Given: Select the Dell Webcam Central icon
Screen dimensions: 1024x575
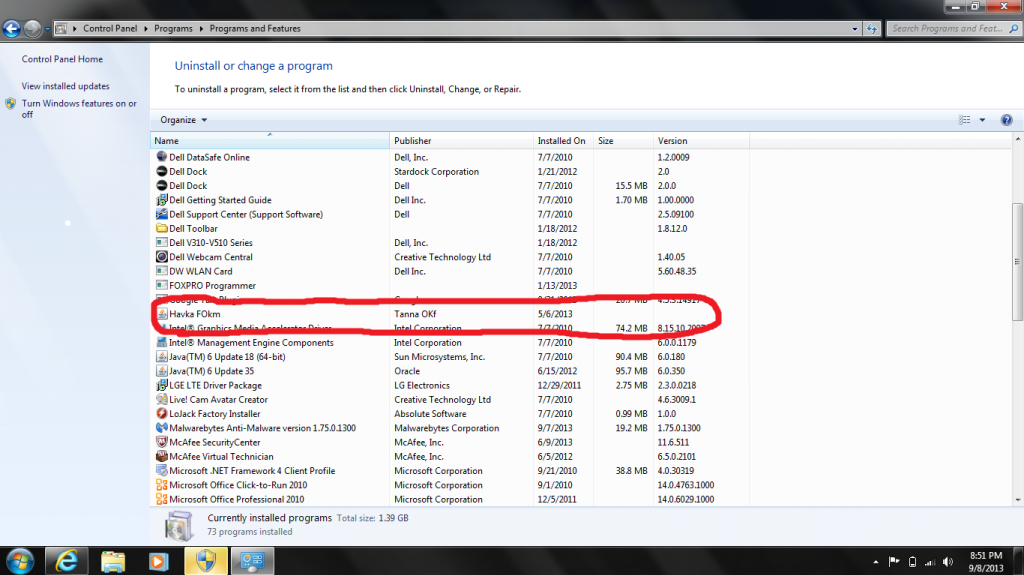Looking at the screenshot, I should [161, 257].
